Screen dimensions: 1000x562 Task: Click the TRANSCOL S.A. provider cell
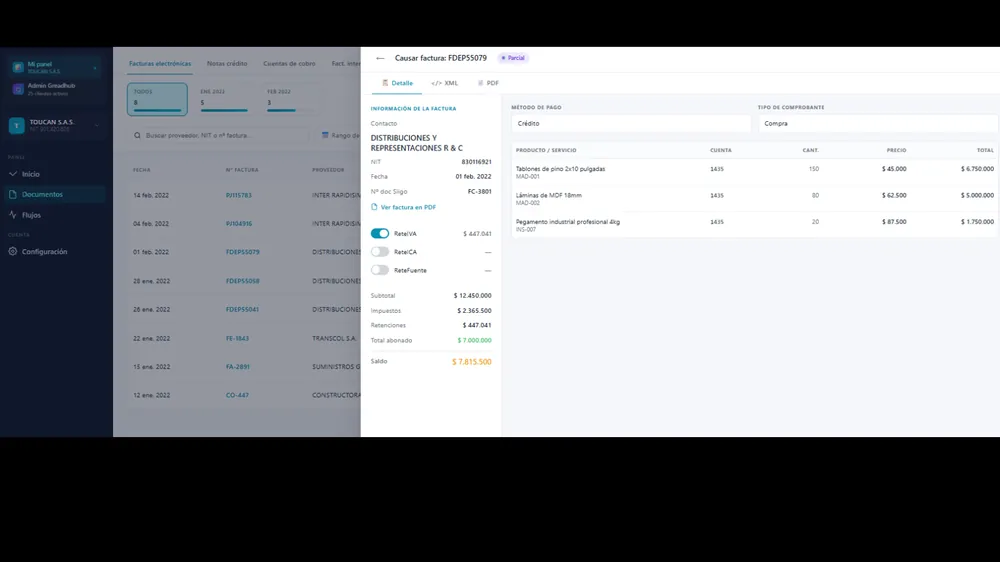coord(334,339)
